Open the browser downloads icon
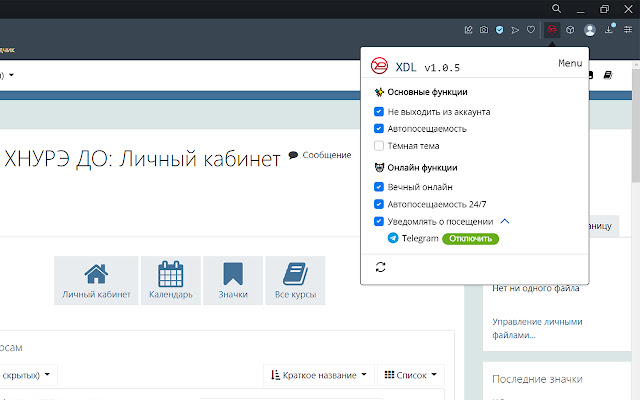Viewport: 640px width, 400px height. tap(609, 30)
